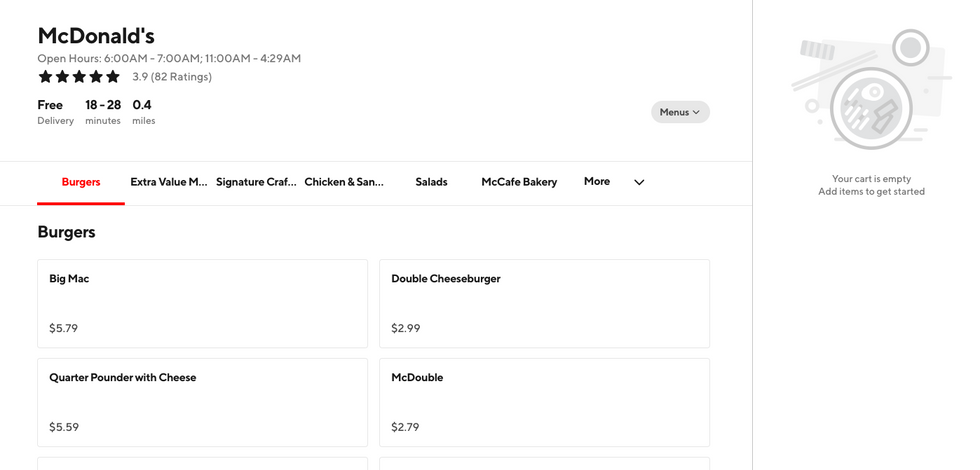Screen dimensions: 980x470
Task: Open the Signature Crafted tab
Action: tap(256, 182)
